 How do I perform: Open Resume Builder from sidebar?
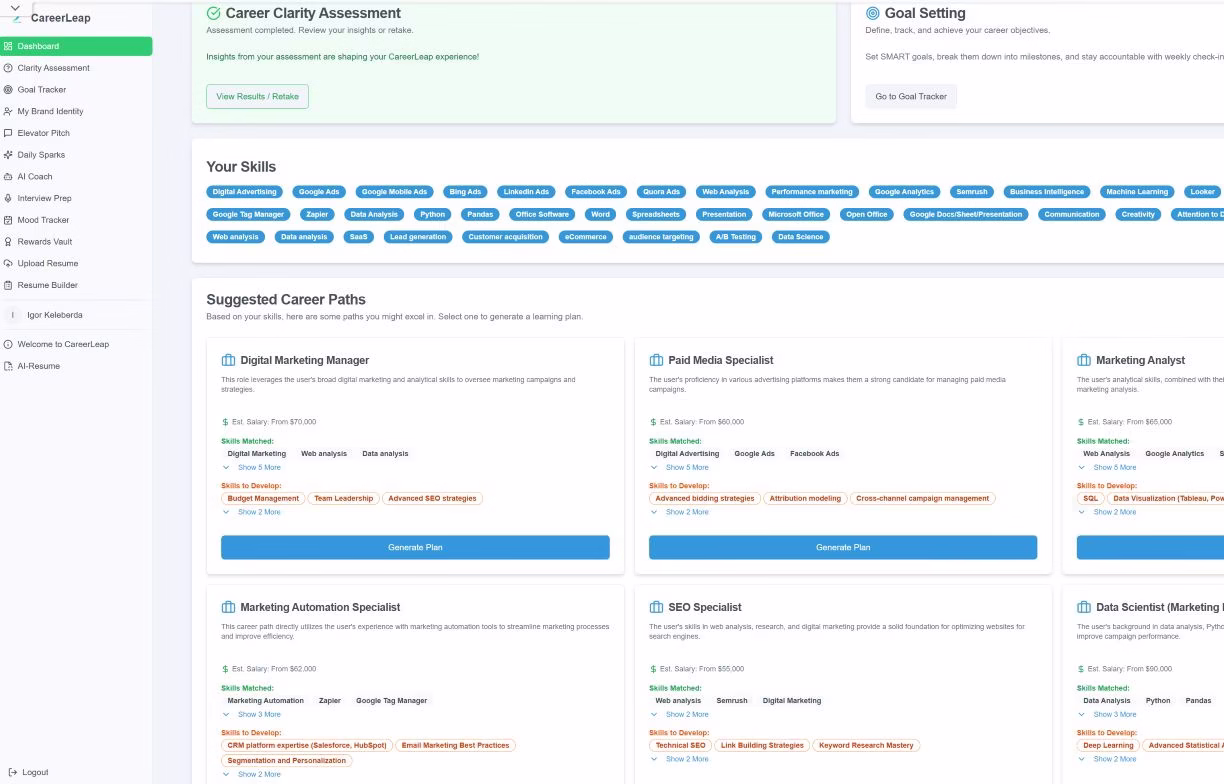point(47,285)
